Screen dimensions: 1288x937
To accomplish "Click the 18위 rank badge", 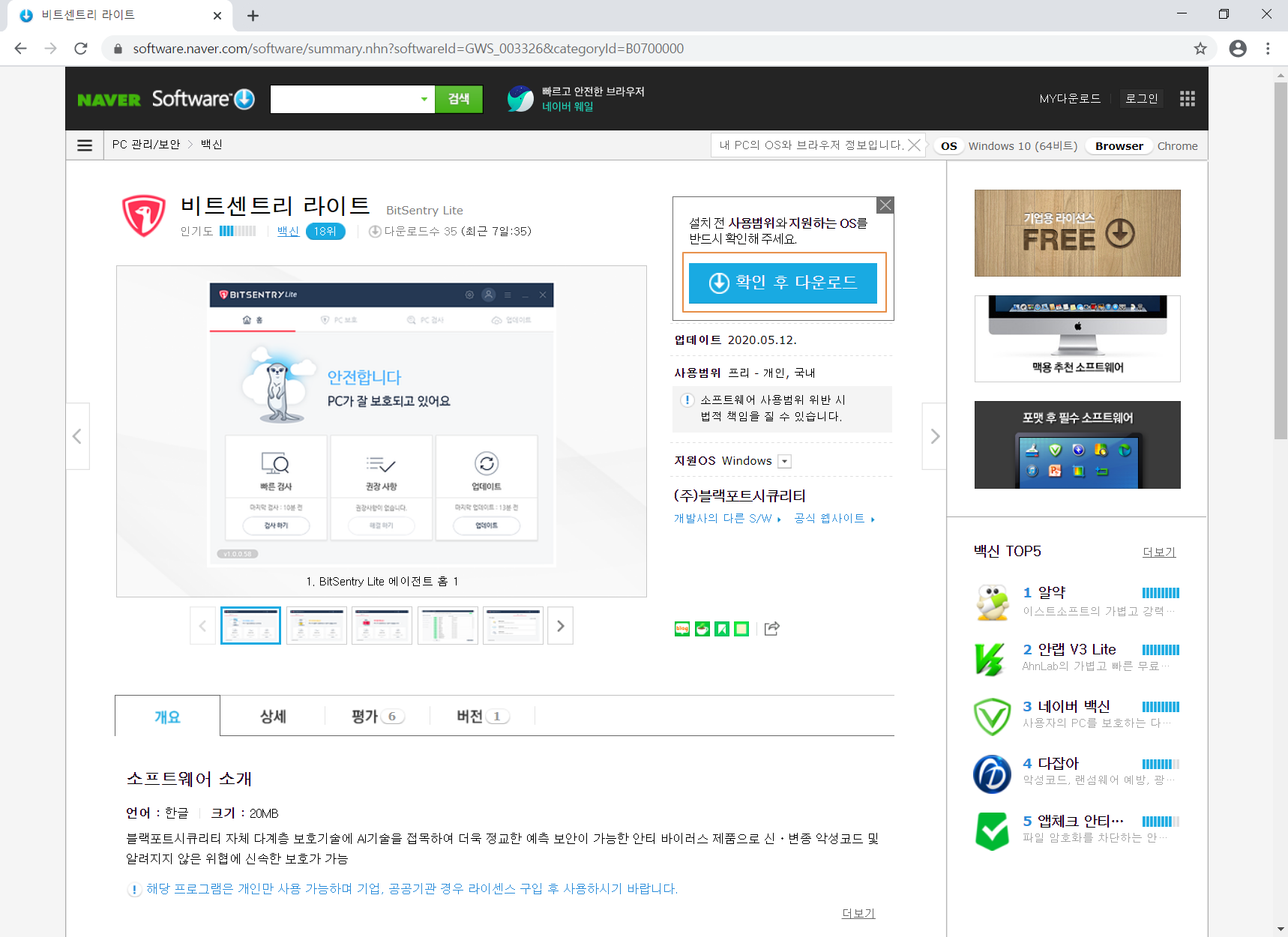I will 325,232.
